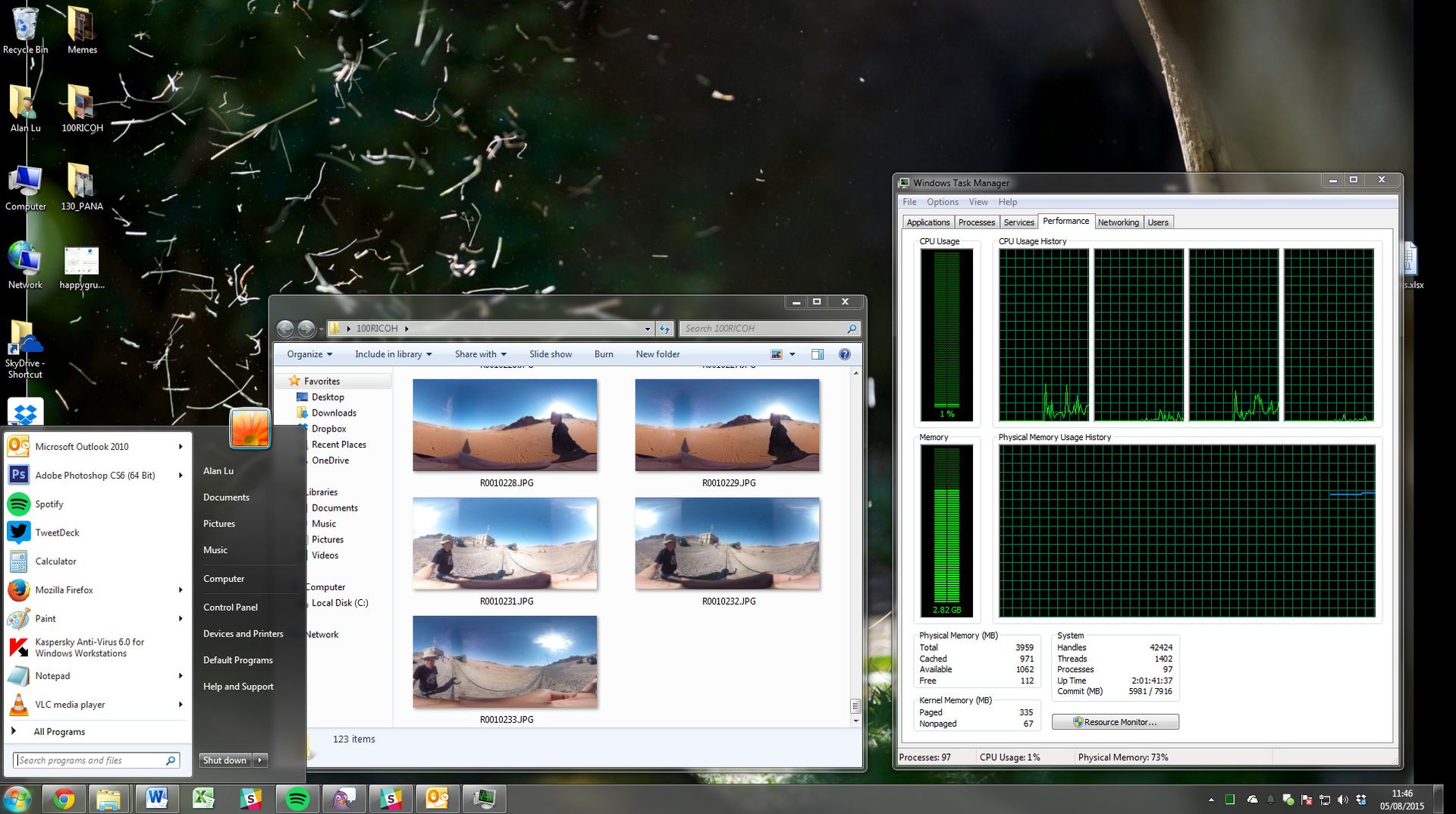1456x814 pixels.
Task: Open Calculator from the Start menu
Action: (55, 561)
